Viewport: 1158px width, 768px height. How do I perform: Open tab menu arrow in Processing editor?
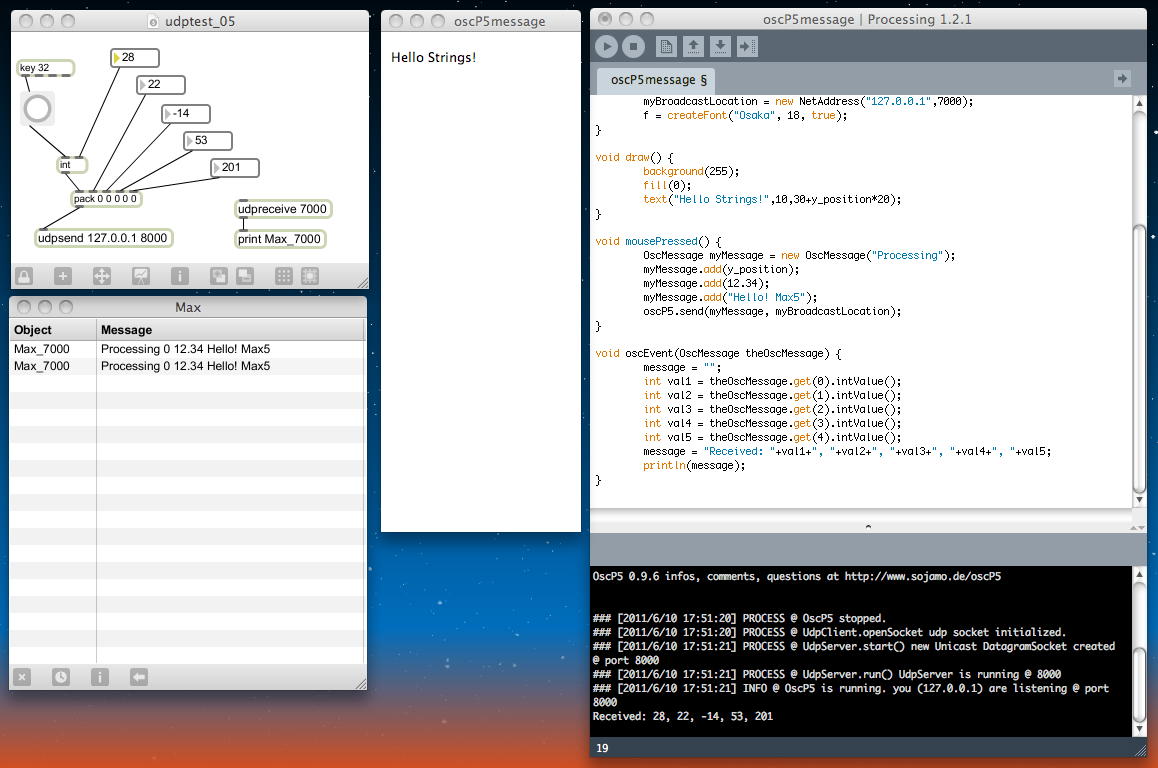click(1122, 79)
